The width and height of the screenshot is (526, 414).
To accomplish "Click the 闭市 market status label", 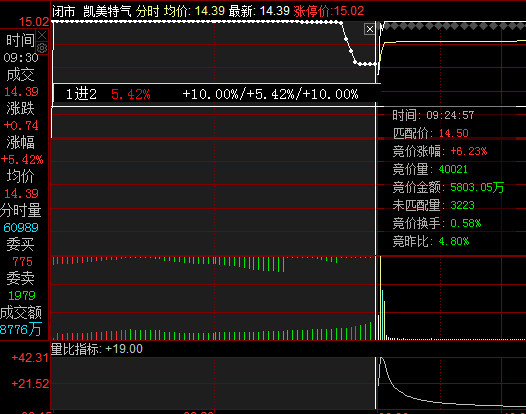I will tap(63, 11).
